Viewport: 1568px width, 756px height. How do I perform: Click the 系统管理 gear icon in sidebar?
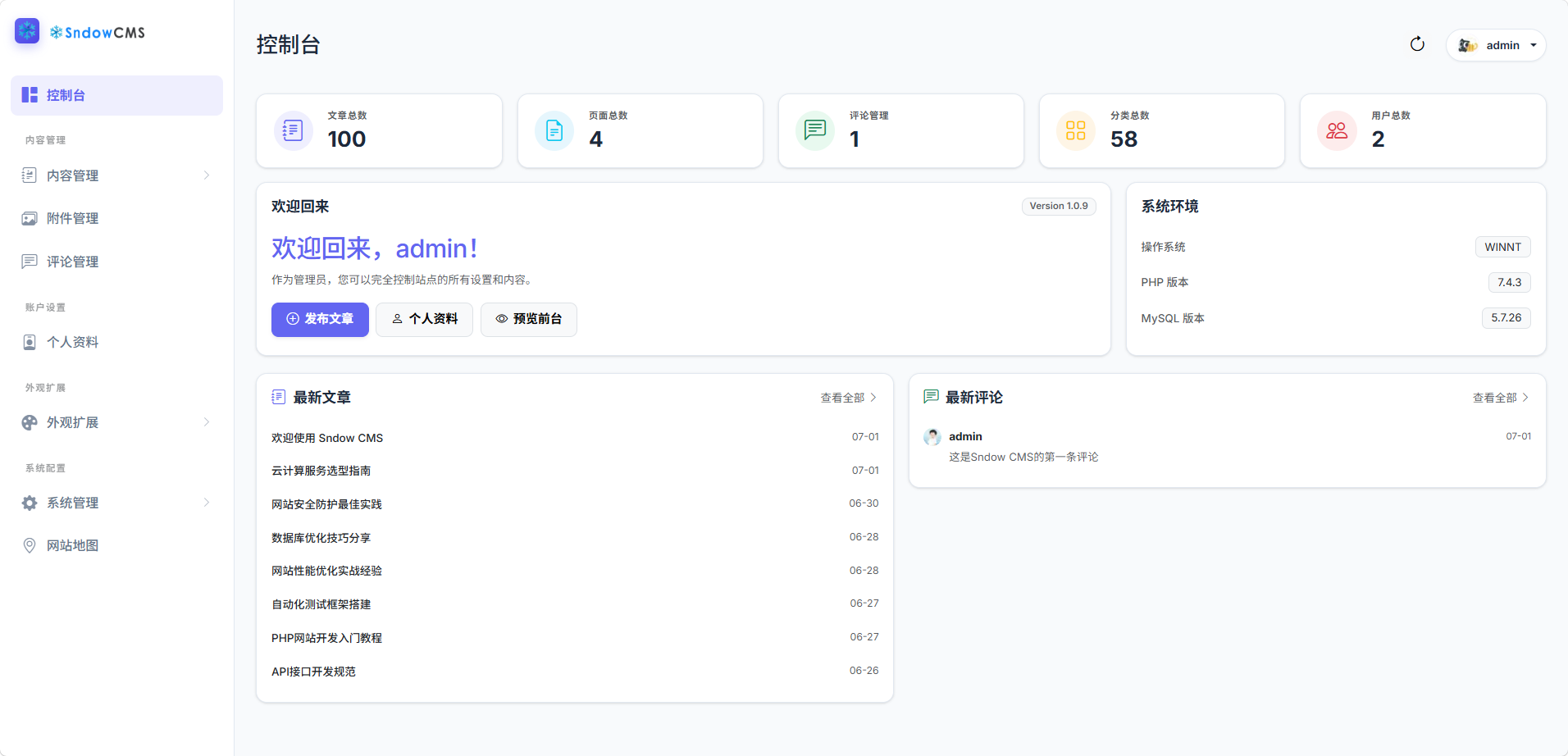pos(30,503)
